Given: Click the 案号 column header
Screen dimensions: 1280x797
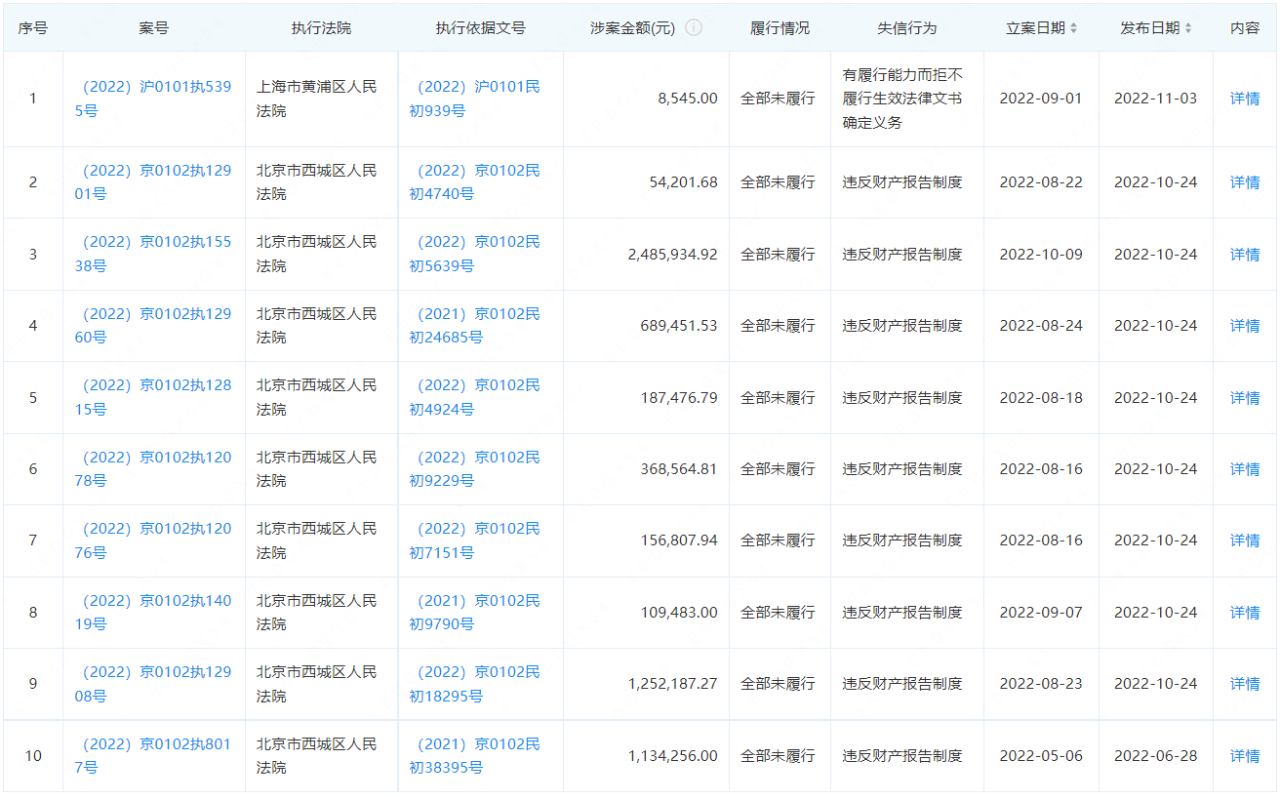Looking at the screenshot, I should coord(153,28).
